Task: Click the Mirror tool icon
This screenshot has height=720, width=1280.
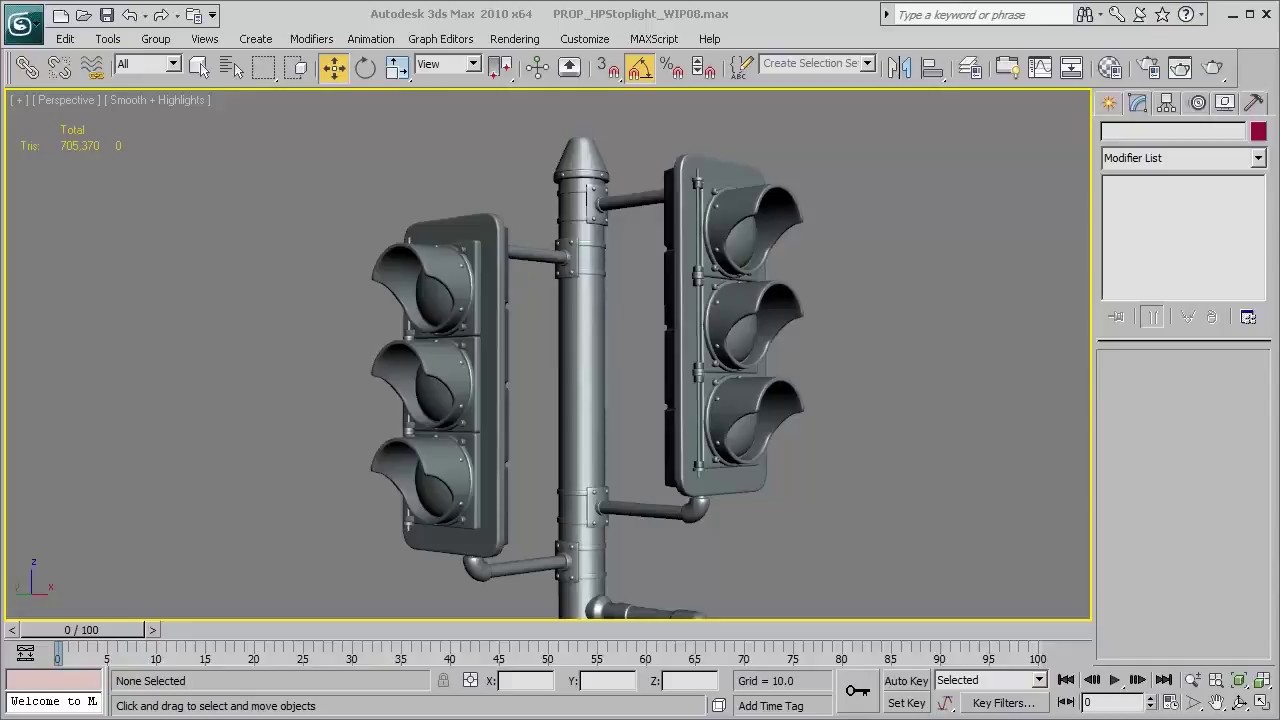Action: coord(899,68)
